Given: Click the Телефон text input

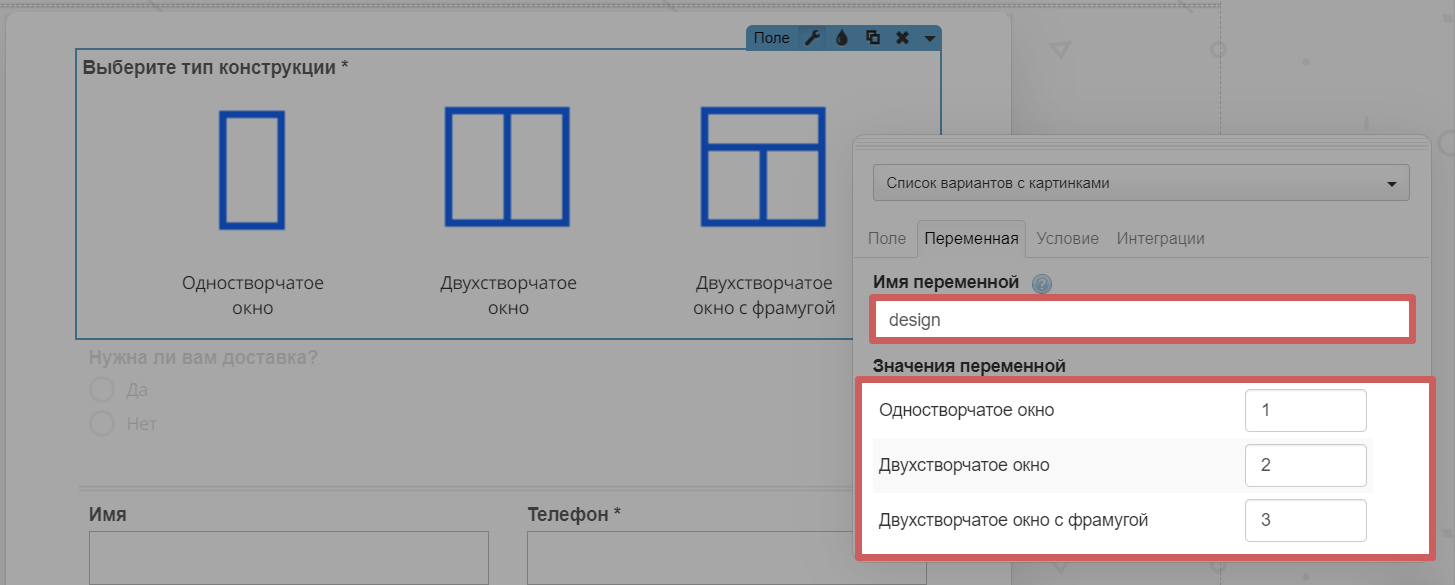Looking at the screenshot, I should coord(726,557).
